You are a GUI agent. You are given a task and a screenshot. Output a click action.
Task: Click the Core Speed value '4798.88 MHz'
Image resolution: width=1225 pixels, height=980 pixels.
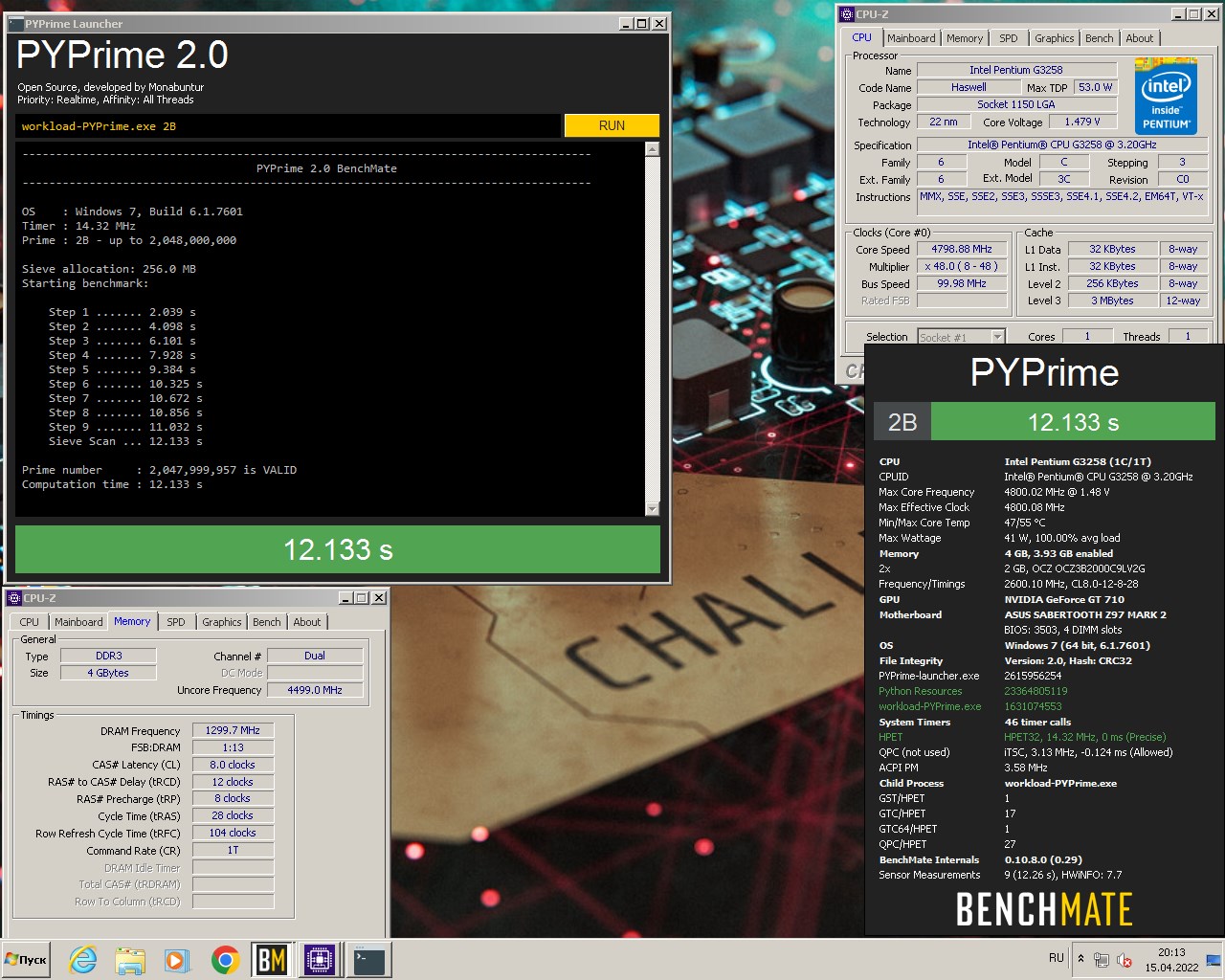pyautogui.click(x=962, y=249)
